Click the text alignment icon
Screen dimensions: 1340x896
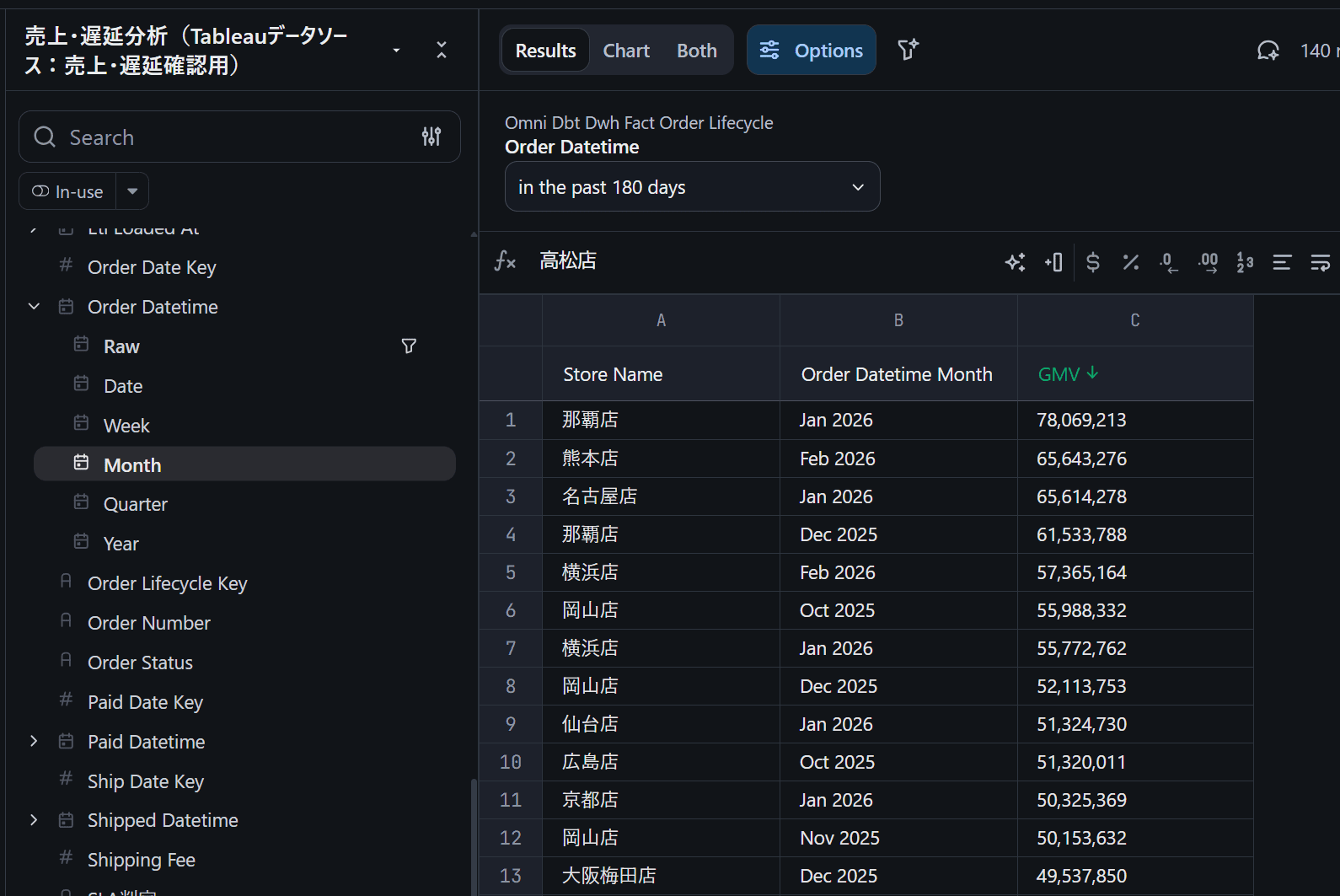coord(1282,262)
